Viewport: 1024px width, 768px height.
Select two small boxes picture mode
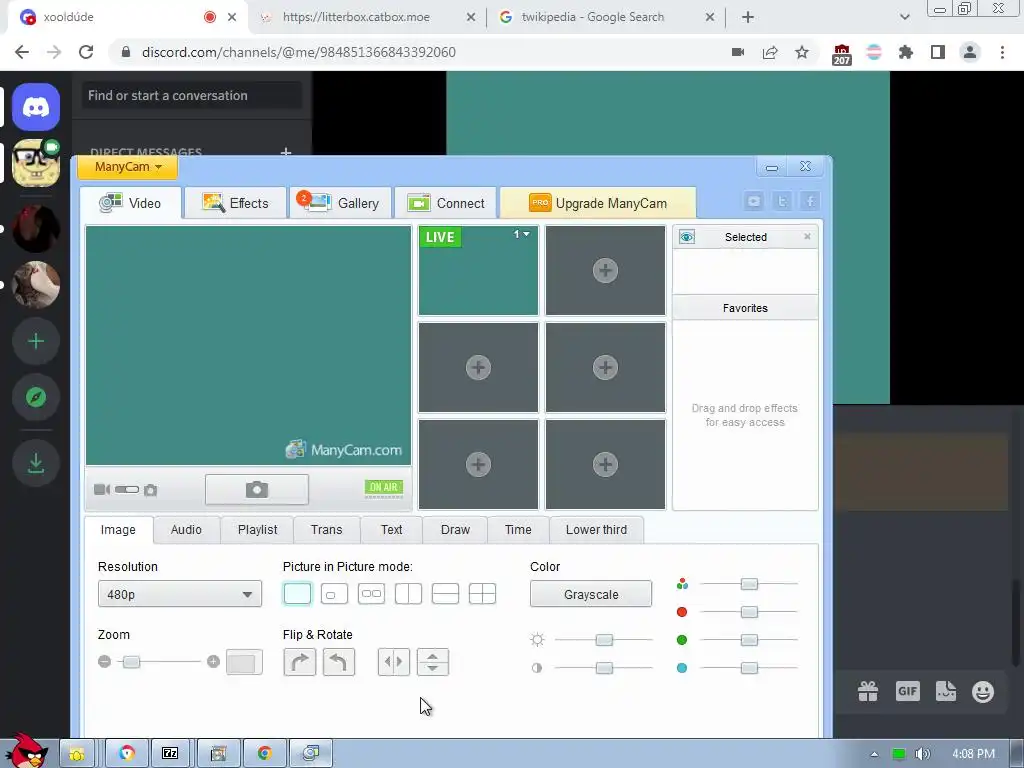coord(372,594)
